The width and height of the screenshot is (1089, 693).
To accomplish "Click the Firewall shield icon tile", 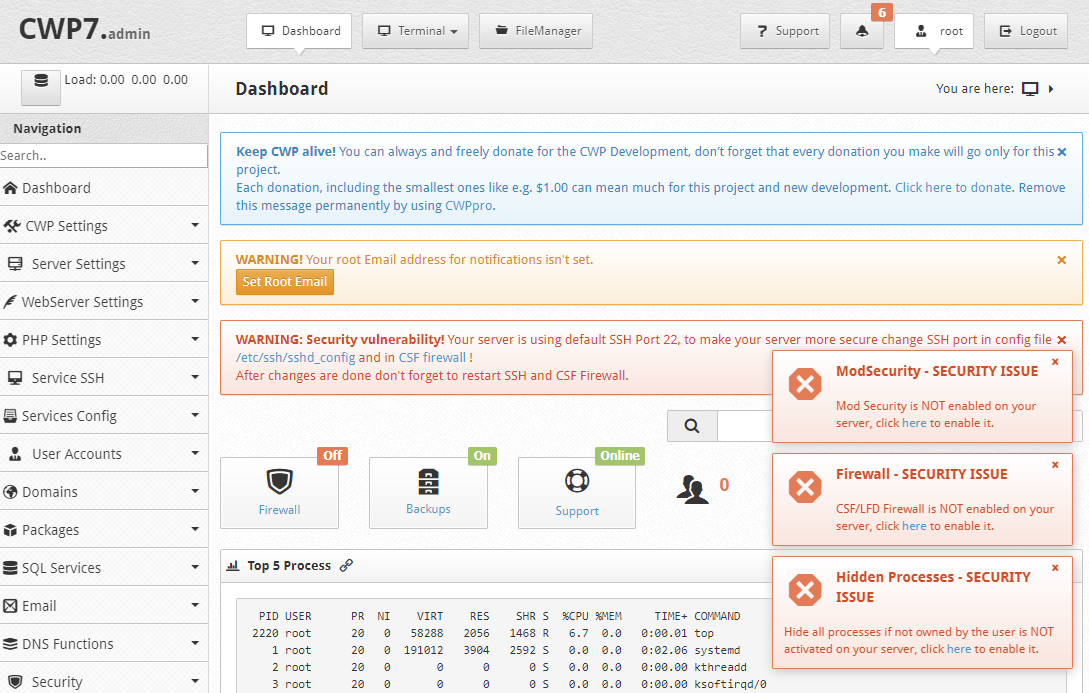I will [x=279, y=493].
